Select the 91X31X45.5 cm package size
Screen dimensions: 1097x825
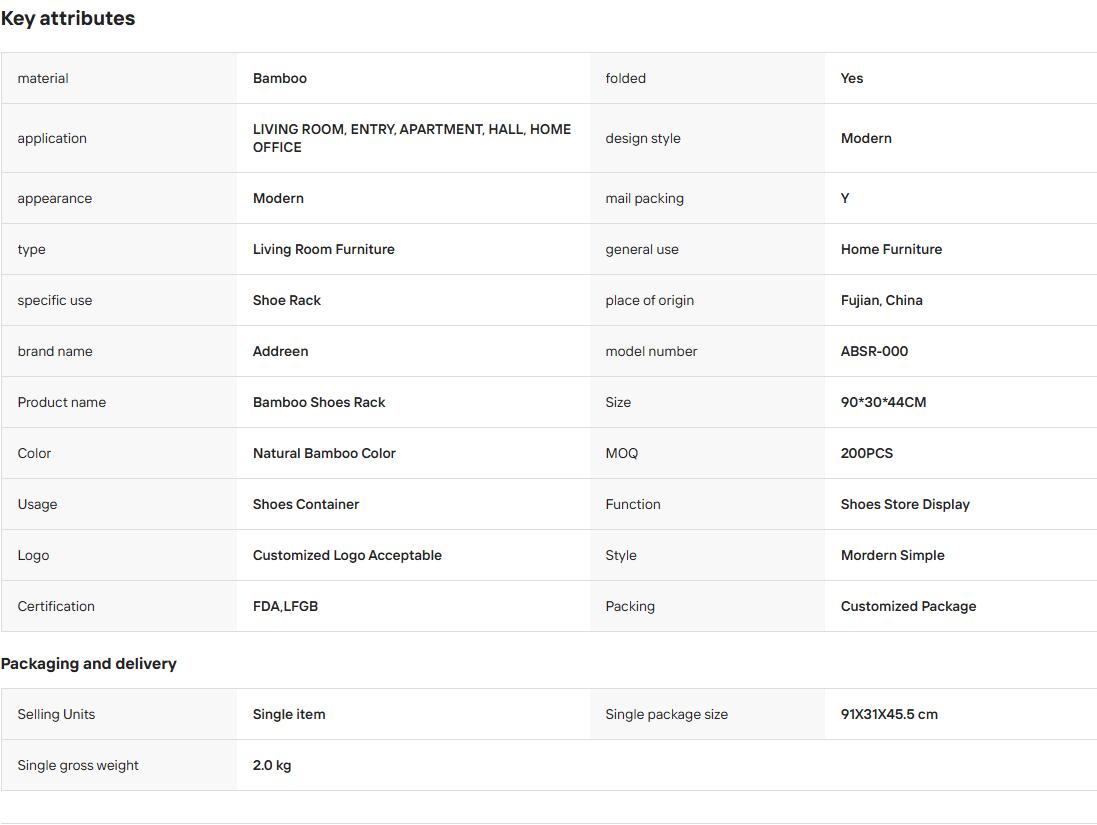coord(889,714)
